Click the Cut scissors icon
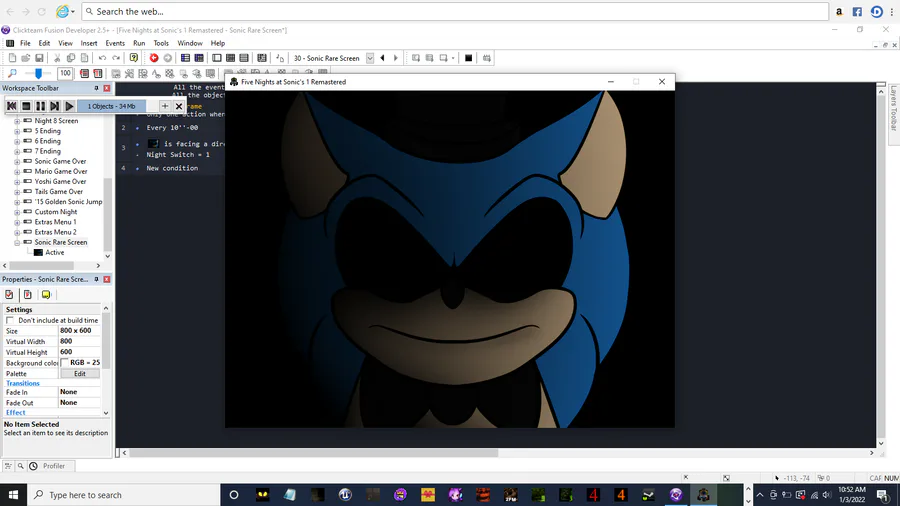This screenshot has height=506, width=900. click(x=57, y=58)
